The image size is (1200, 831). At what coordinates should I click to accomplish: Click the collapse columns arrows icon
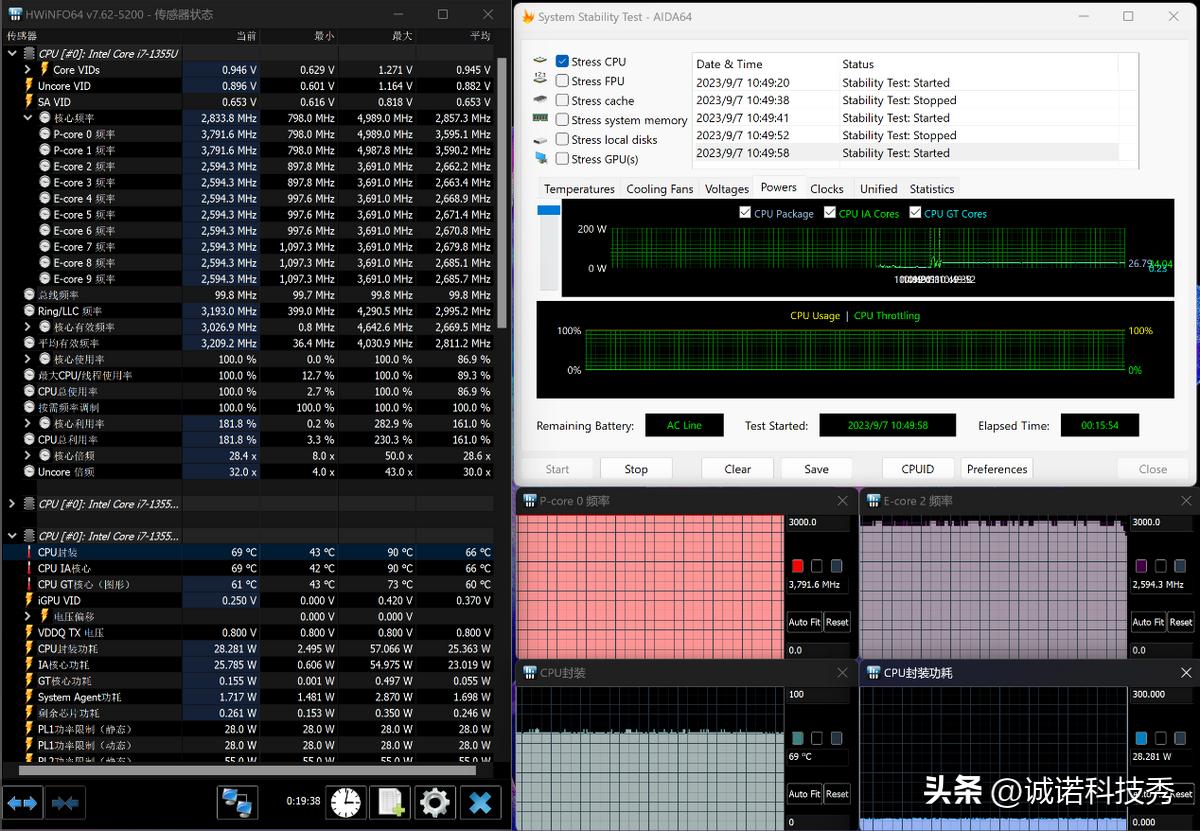pos(65,802)
